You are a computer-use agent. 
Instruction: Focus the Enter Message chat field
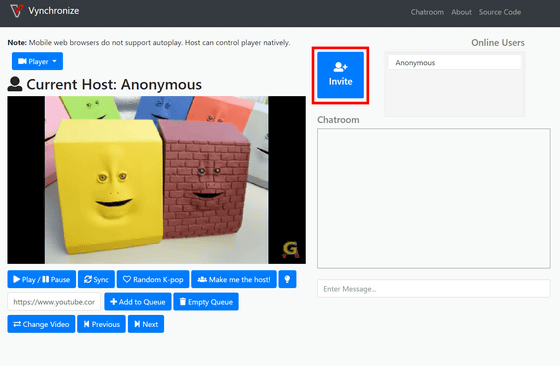(x=434, y=289)
